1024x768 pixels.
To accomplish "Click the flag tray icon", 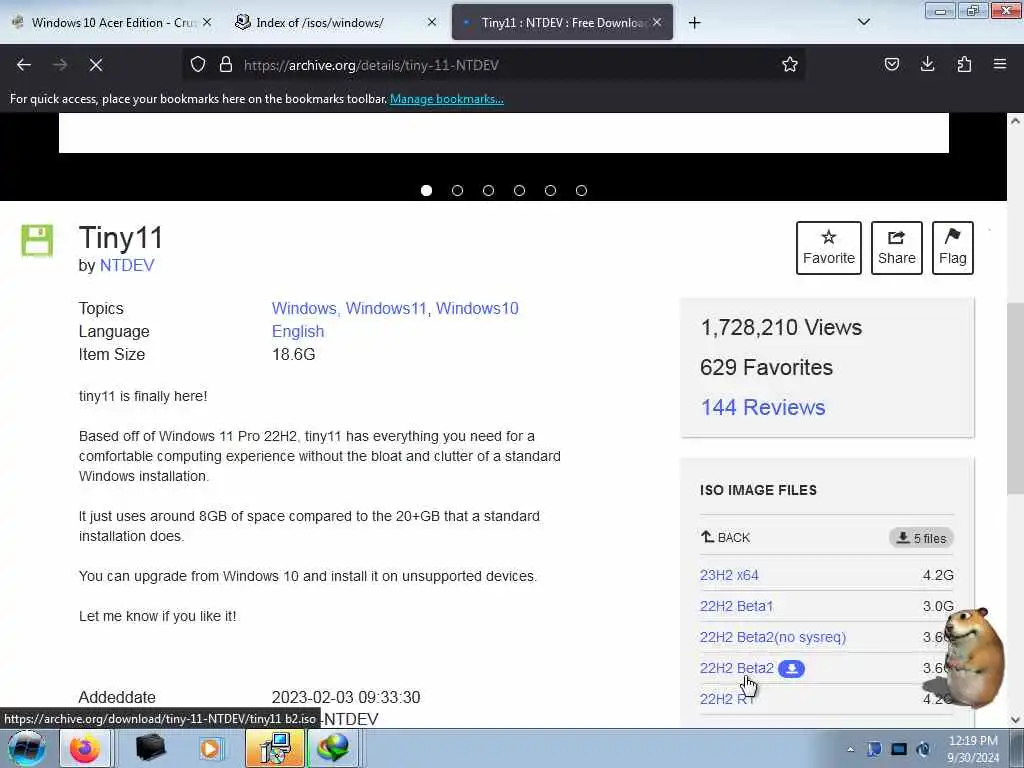I will coord(874,749).
